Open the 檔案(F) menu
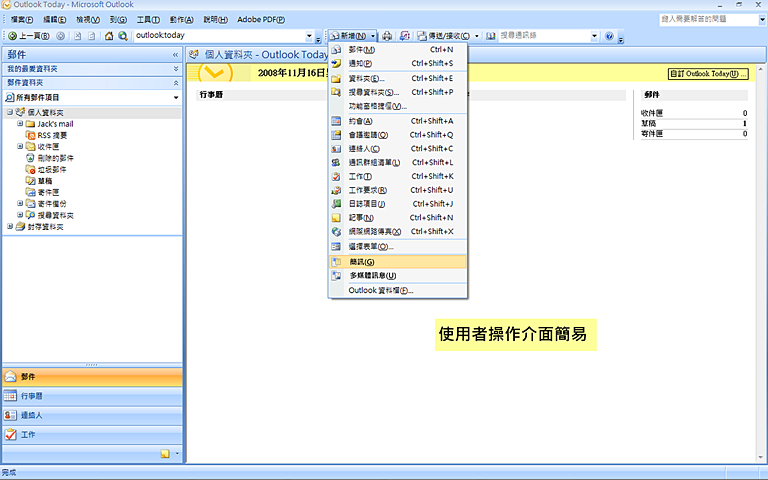Image resolution: width=768 pixels, height=480 pixels. 22,20
